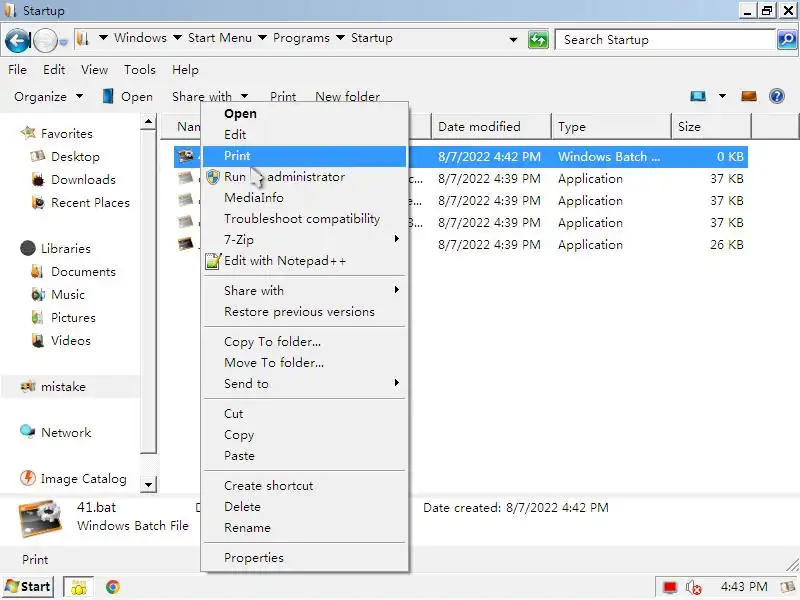Open the File menu
The image size is (800, 600).
click(17, 69)
